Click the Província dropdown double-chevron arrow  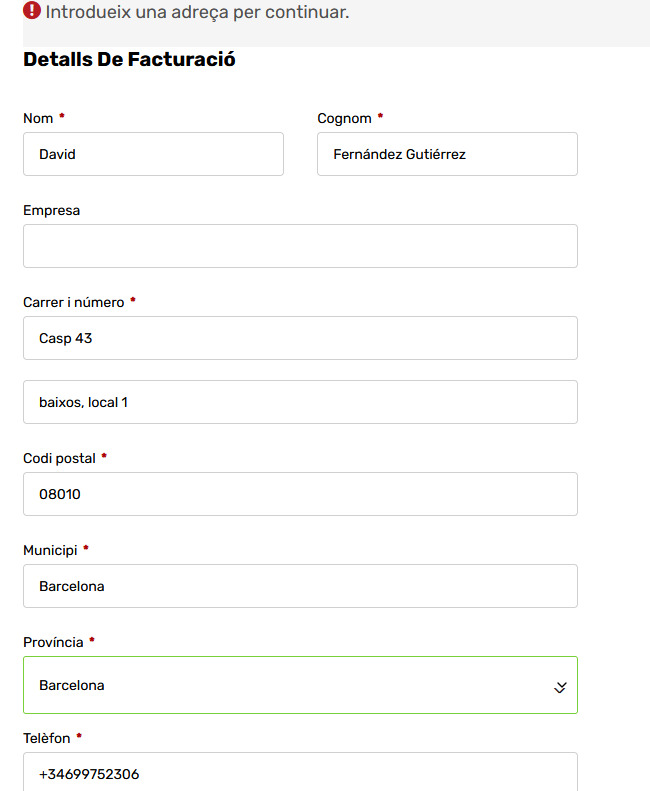pyautogui.click(x=560, y=687)
